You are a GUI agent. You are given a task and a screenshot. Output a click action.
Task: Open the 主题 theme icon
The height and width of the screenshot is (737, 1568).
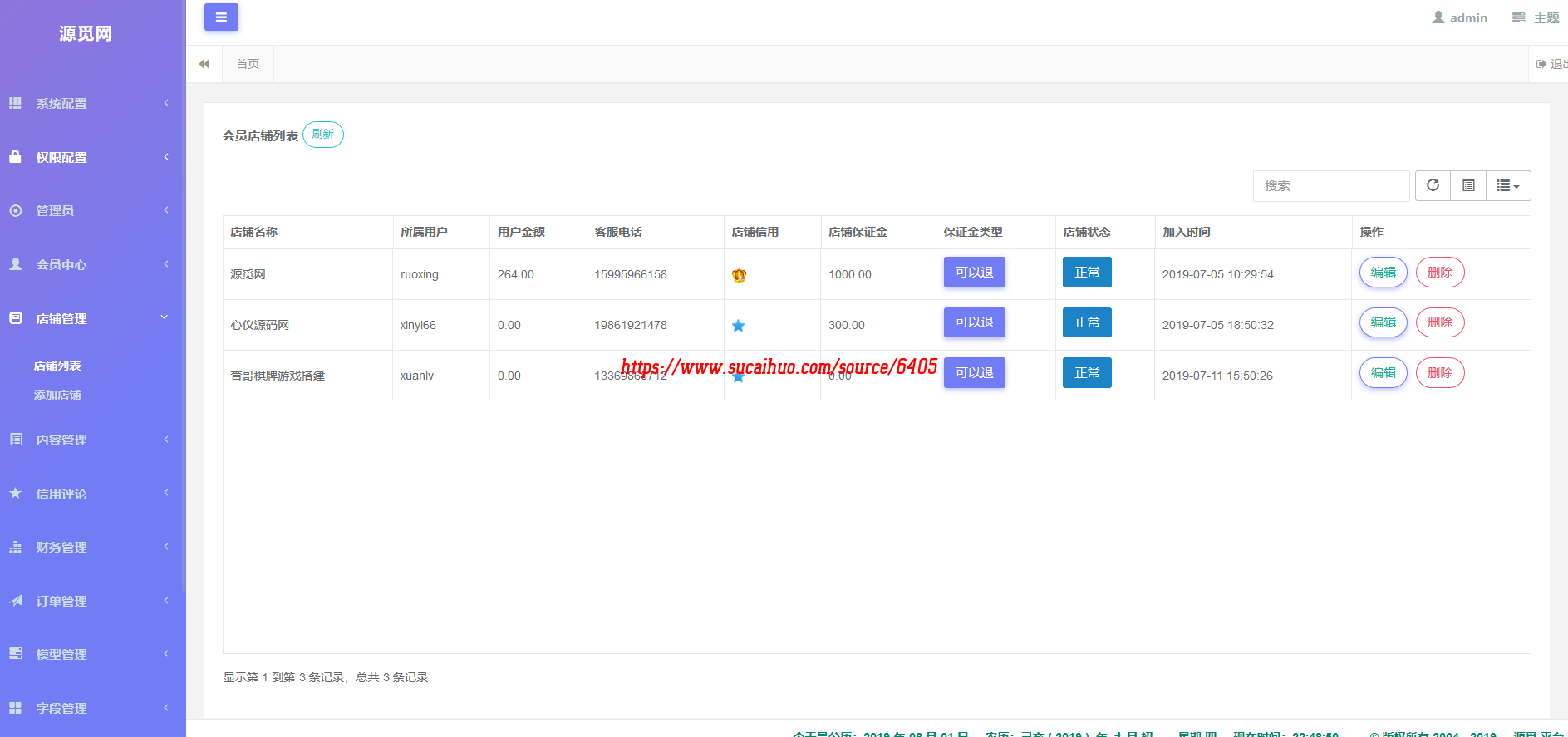pos(1518,17)
